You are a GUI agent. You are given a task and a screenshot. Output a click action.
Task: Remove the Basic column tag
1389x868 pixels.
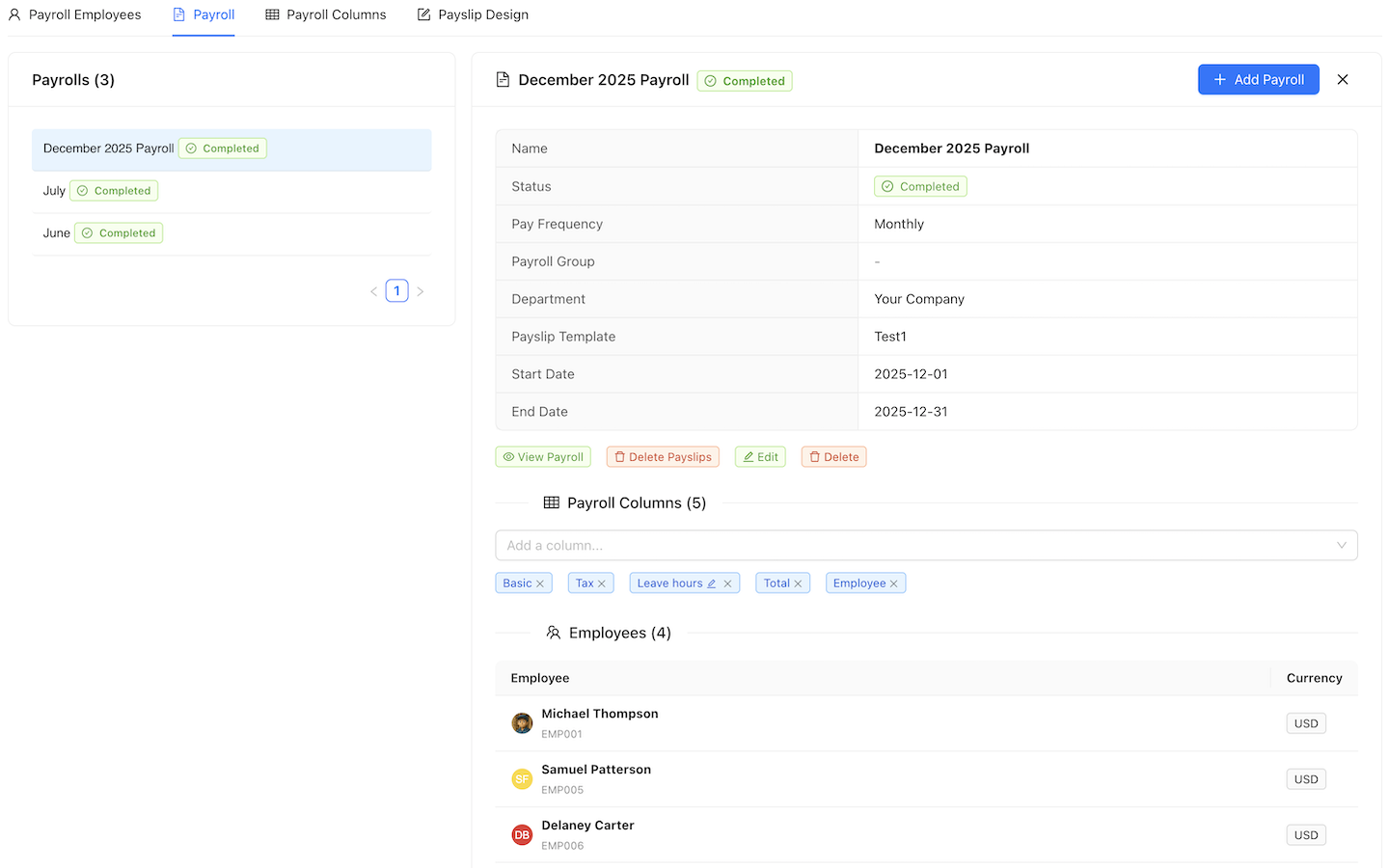(540, 583)
